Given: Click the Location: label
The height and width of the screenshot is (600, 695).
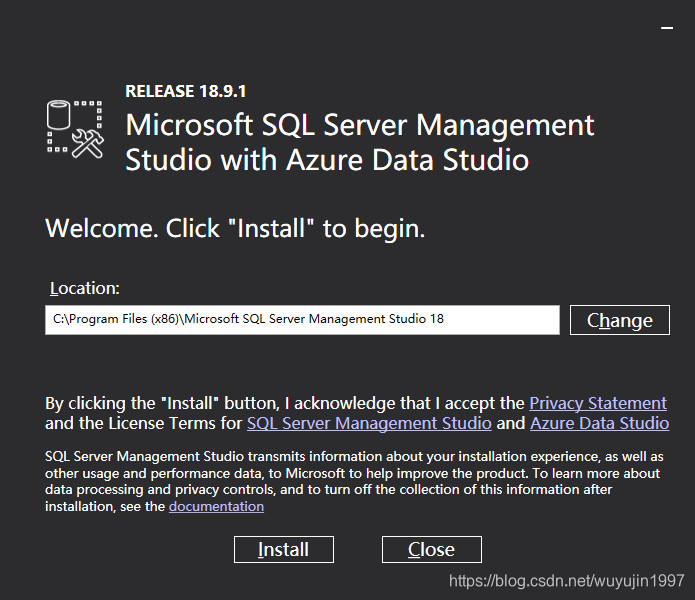Looking at the screenshot, I should [84, 288].
